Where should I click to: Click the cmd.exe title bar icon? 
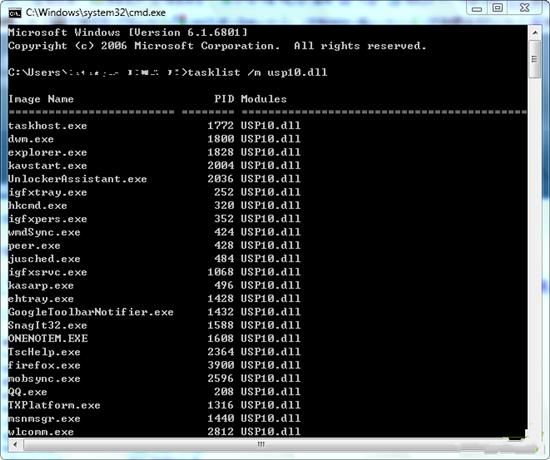coord(15,13)
